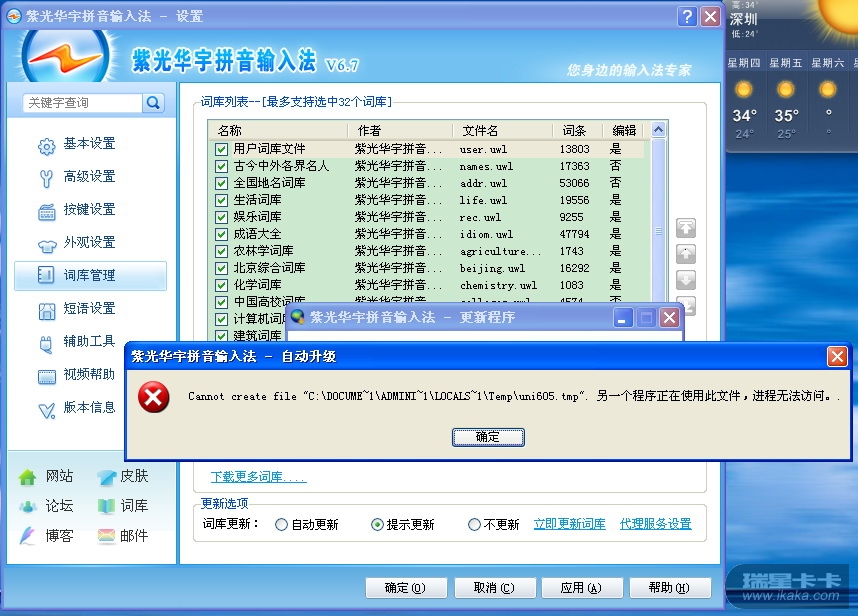
Task: Sort list by 词条 column header
Action: coord(578,130)
